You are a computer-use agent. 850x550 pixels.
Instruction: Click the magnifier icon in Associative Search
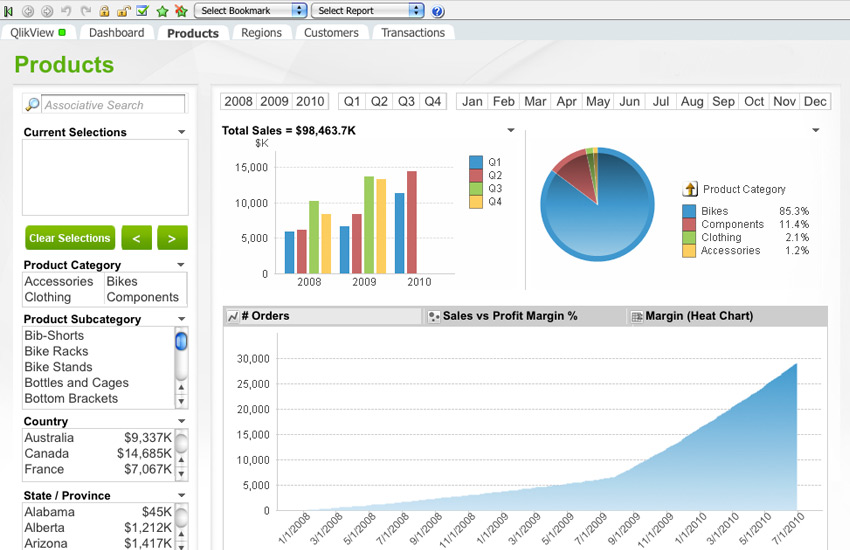pyautogui.click(x=32, y=105)
